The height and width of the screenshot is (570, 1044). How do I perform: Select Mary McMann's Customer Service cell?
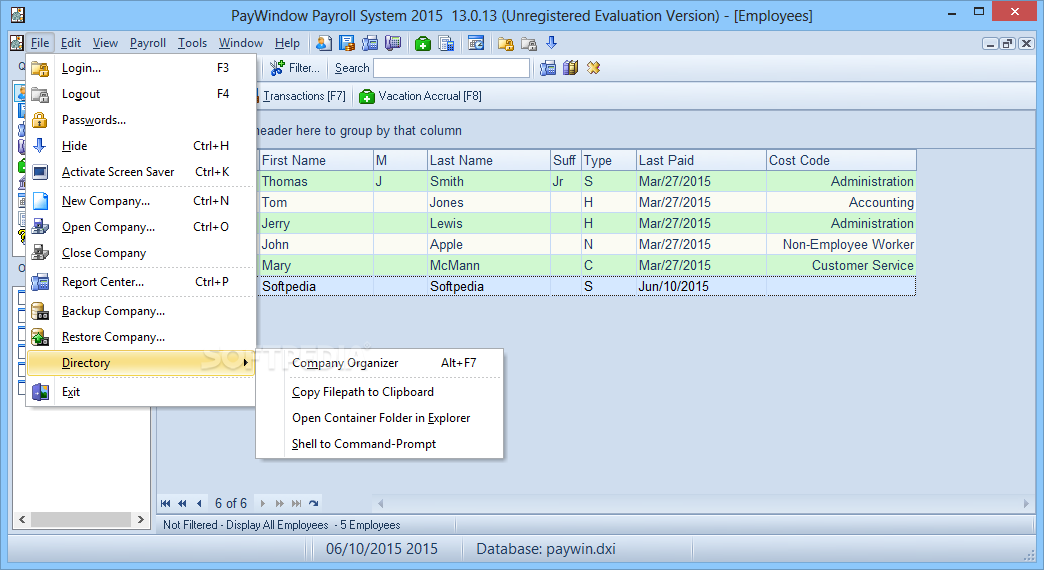842,266
